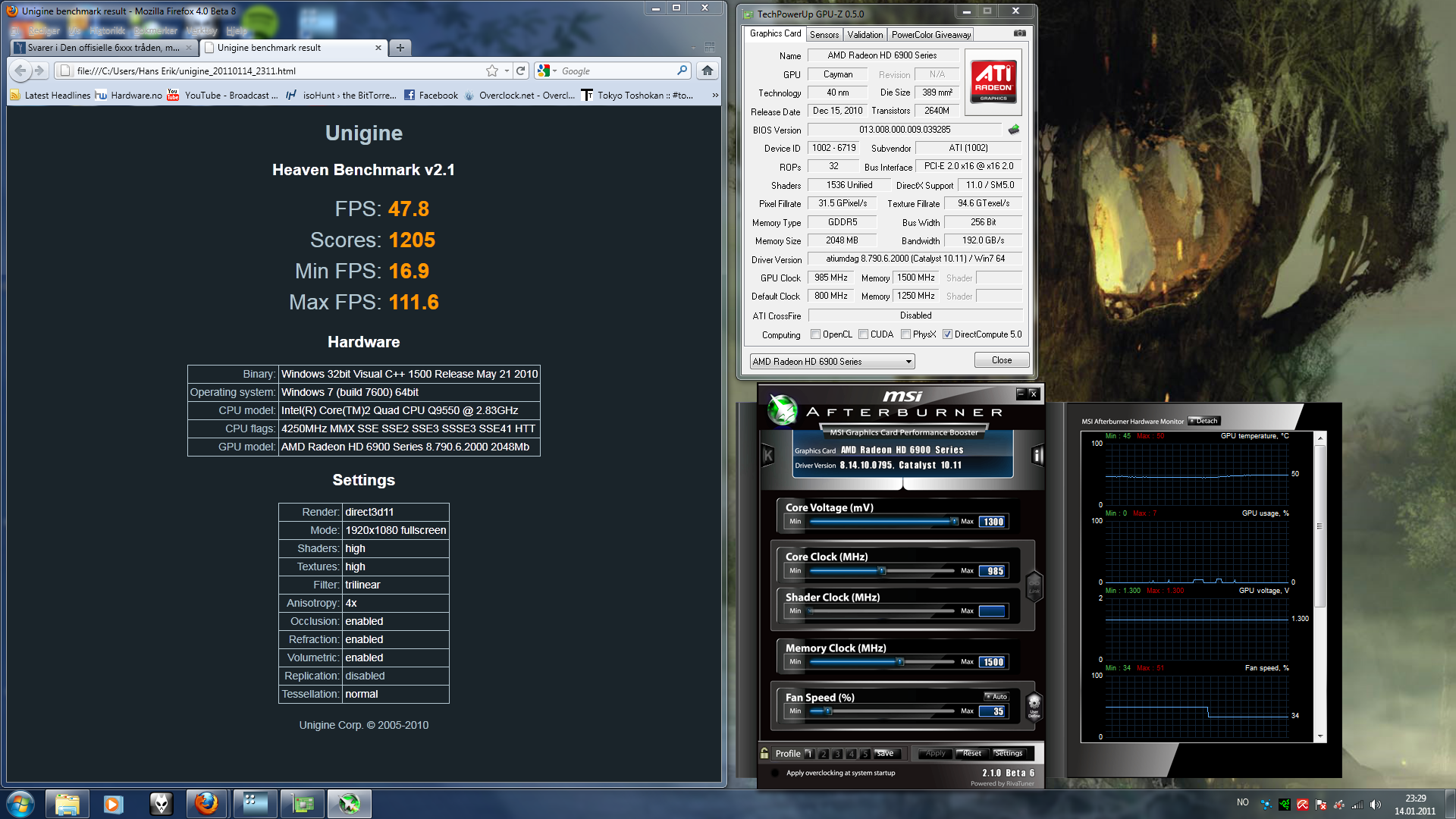Toggle CUDA checkbox in GPU-Z

pos(863,334)
